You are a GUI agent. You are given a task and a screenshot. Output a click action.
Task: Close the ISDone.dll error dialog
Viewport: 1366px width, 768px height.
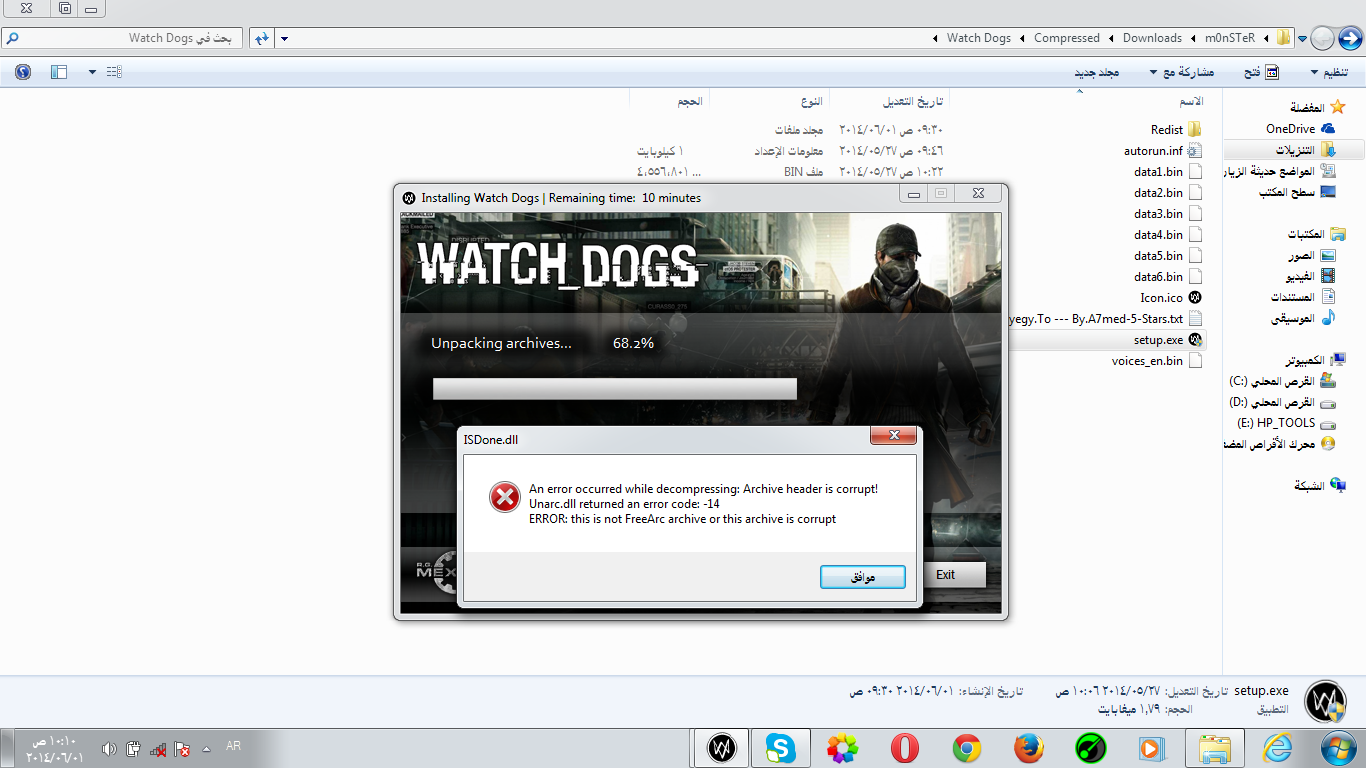pos(893,436)
